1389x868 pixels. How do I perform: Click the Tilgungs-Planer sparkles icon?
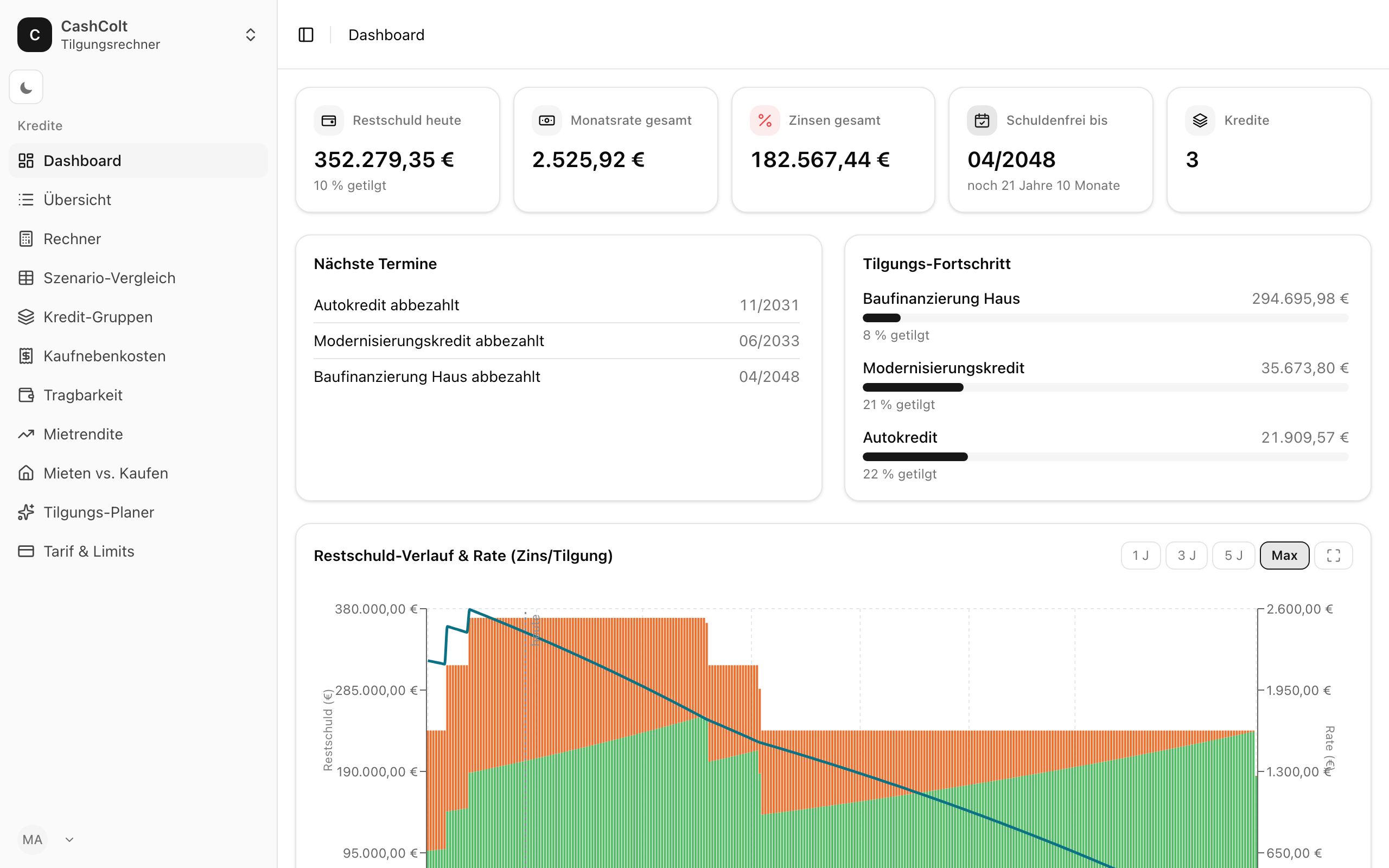[26, 512]
